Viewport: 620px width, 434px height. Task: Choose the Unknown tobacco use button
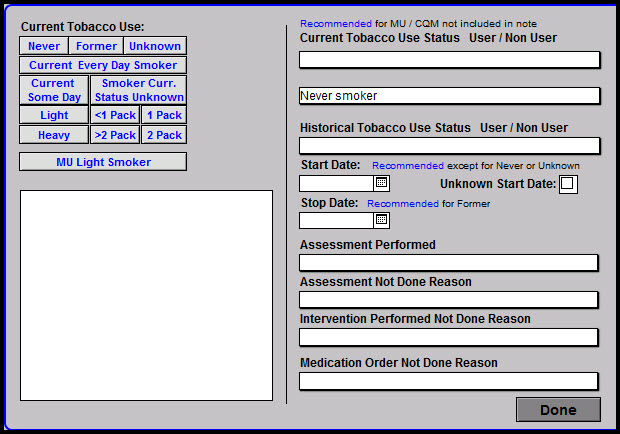[x=154, y=46]
